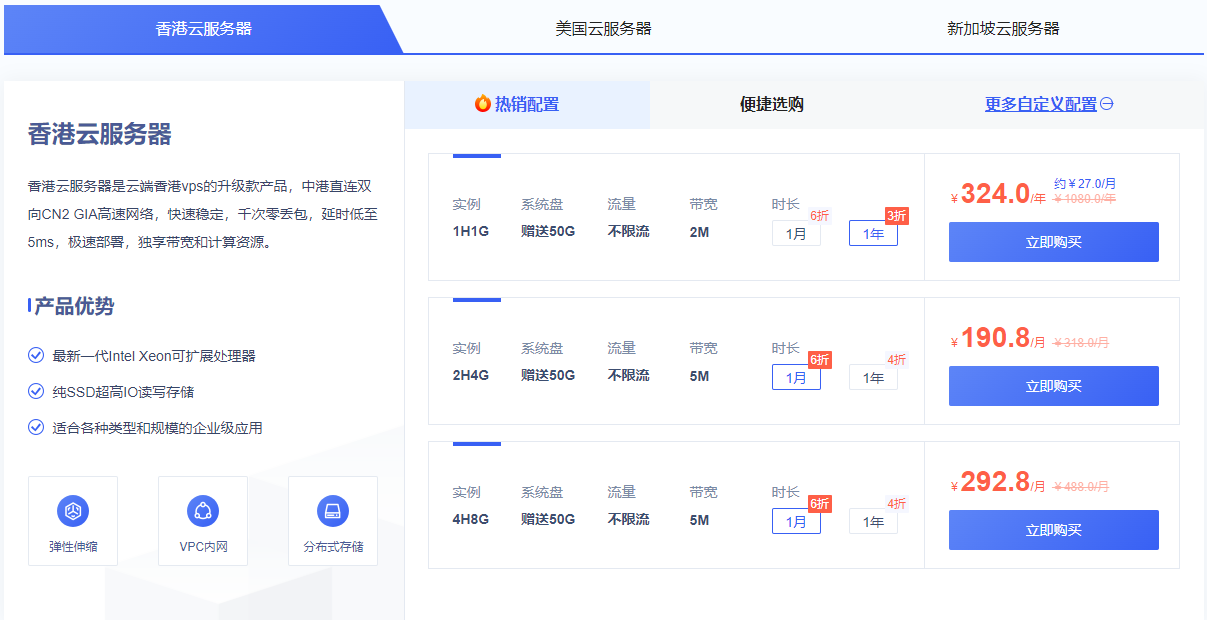Click the 约¥27.0/月 monthly estimate
The image size is (1207, 620).
coord(1085,184)
